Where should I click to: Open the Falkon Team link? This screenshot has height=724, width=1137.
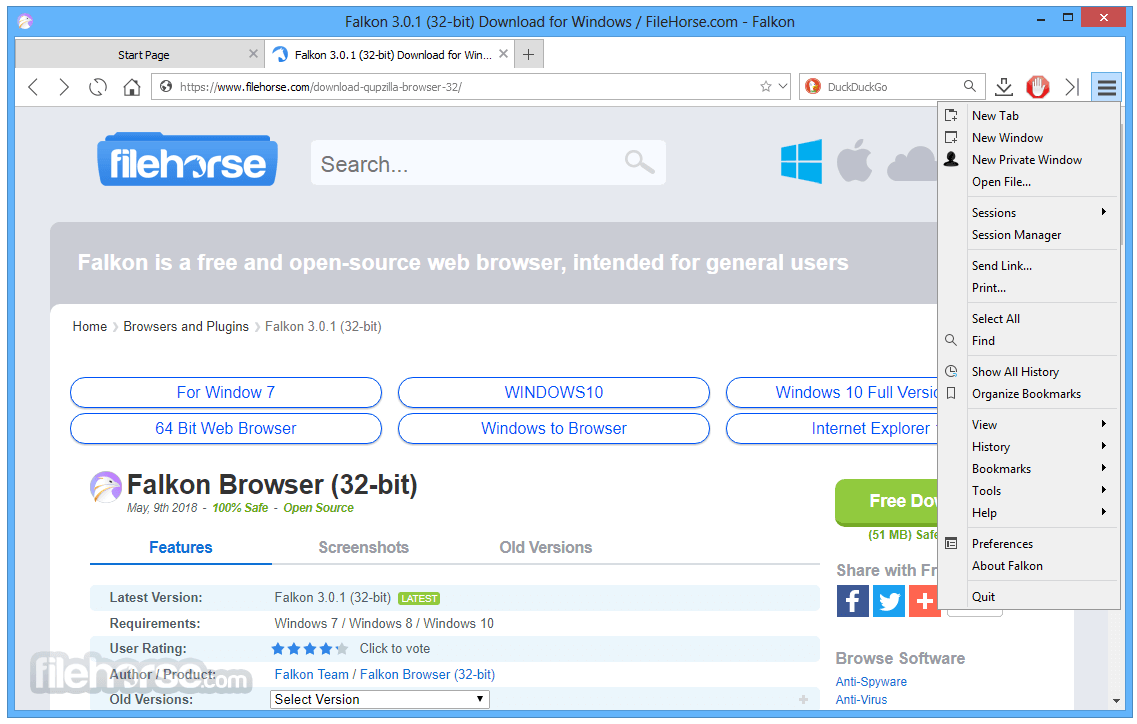point(311,675)
